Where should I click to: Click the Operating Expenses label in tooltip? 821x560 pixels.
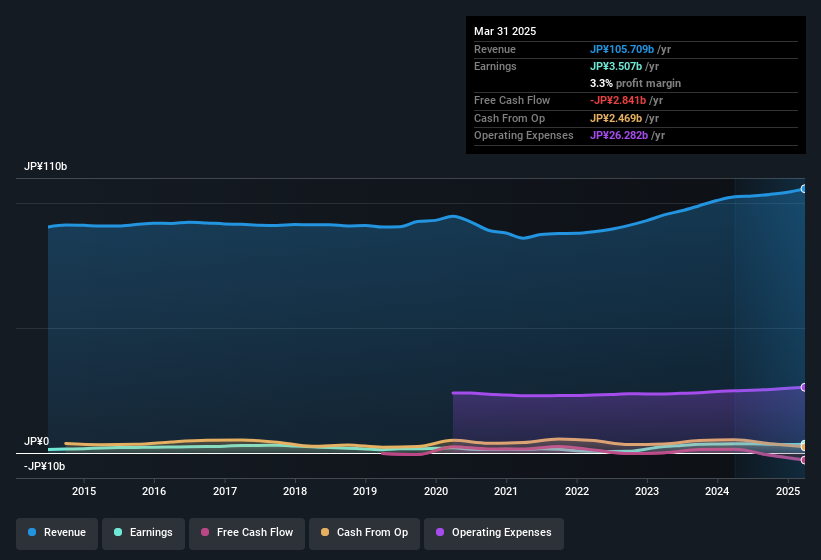[x=524, y=136]
